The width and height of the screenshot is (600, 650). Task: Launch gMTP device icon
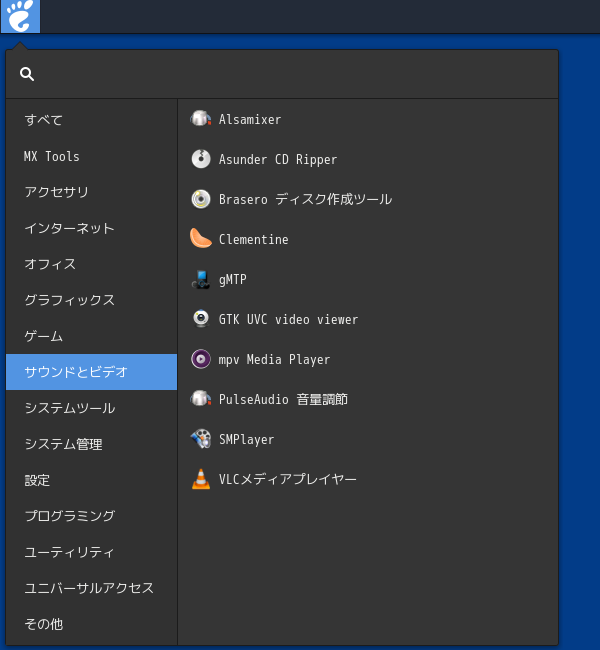pyautogui.click(x=201, y=279)
